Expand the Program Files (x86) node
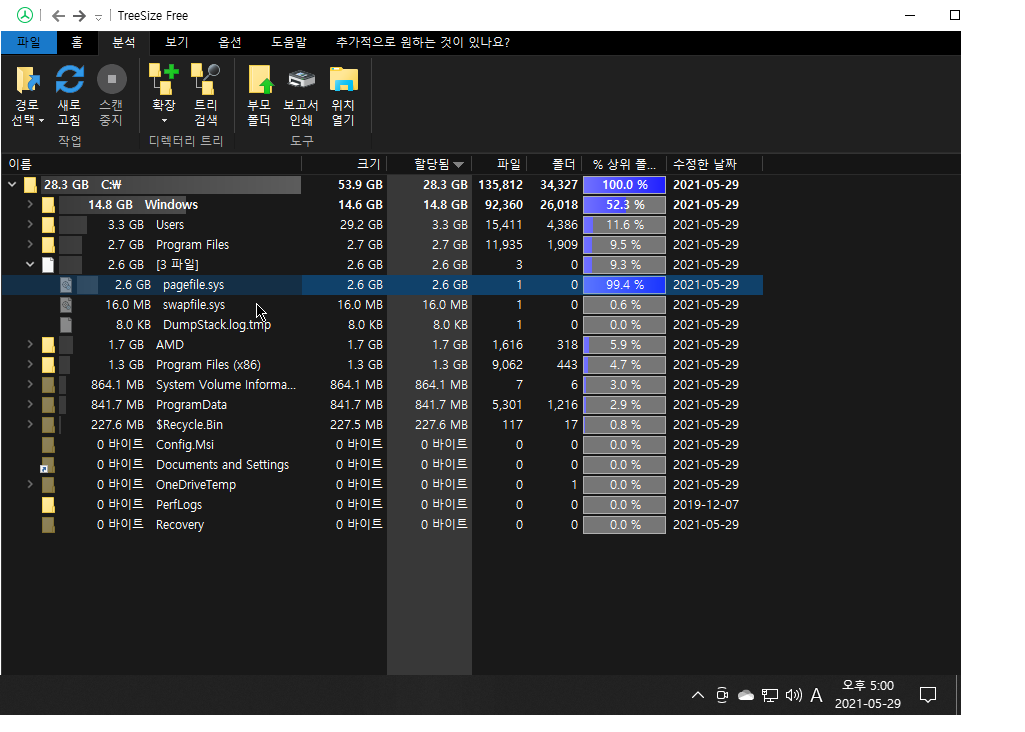This screenshot has width=1025, height=732. pos(30,365)
